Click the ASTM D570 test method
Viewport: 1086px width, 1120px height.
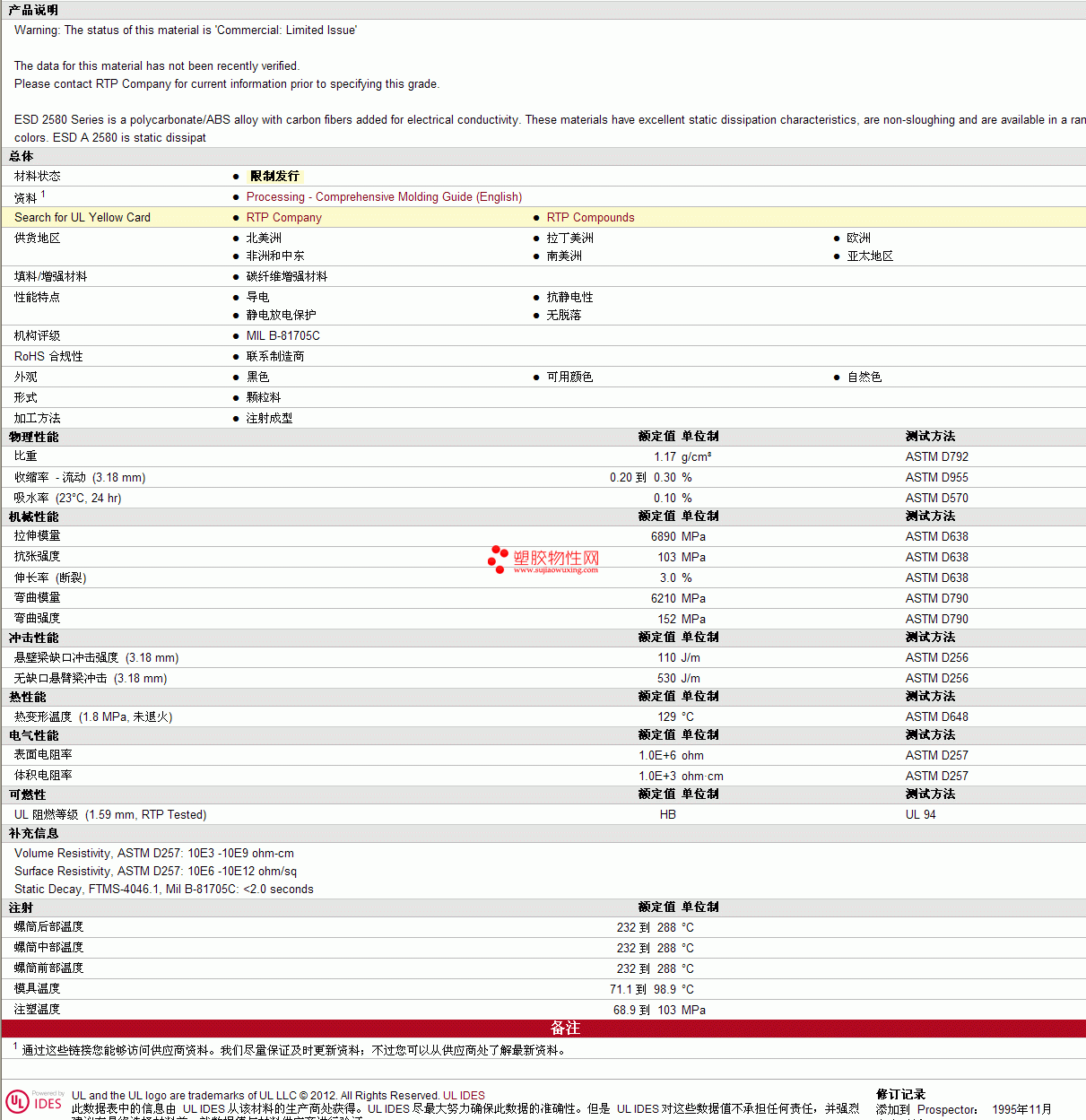[937, 499]
